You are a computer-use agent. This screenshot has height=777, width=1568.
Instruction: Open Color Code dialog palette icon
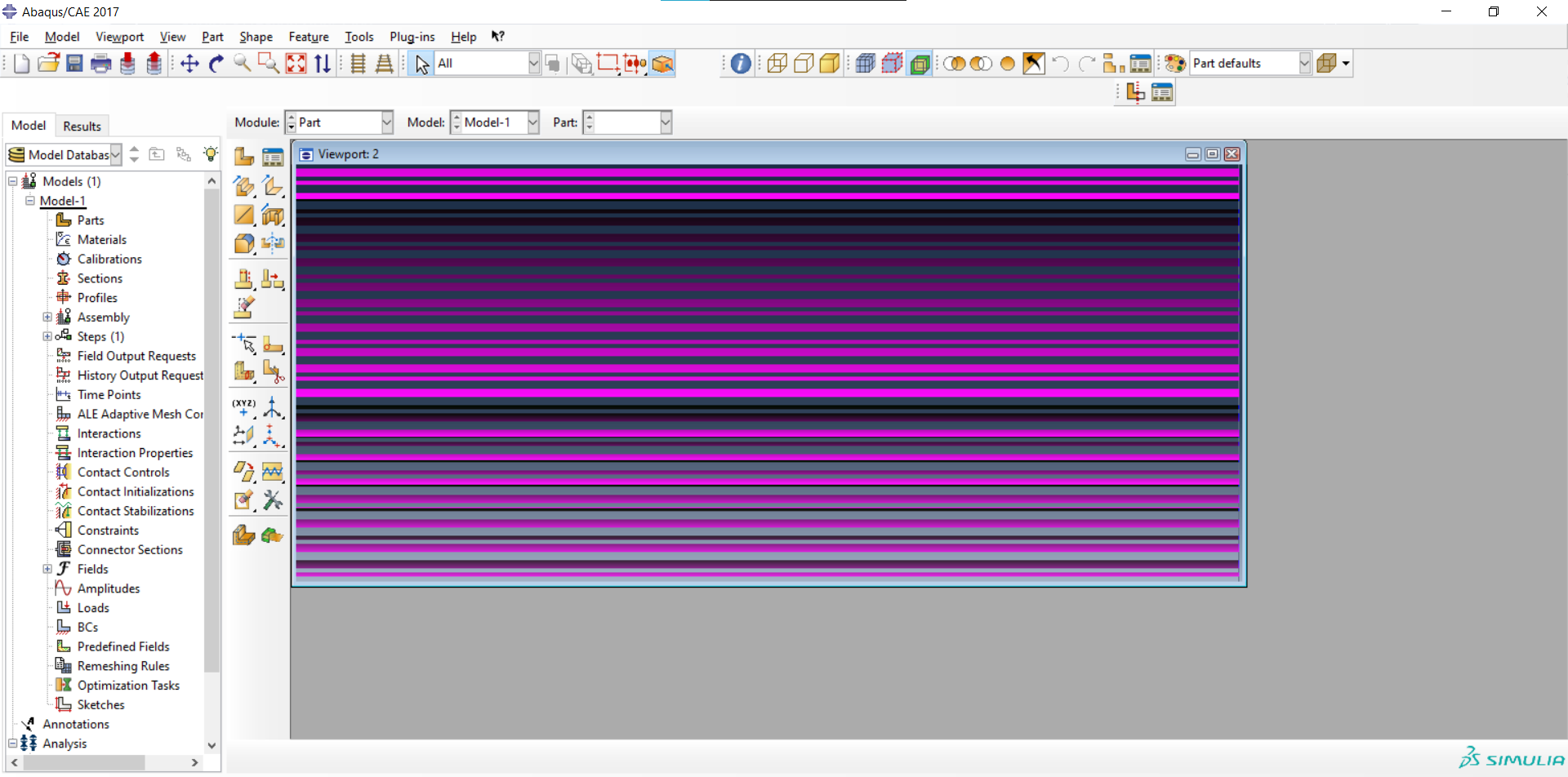(x=1174, y=64)
